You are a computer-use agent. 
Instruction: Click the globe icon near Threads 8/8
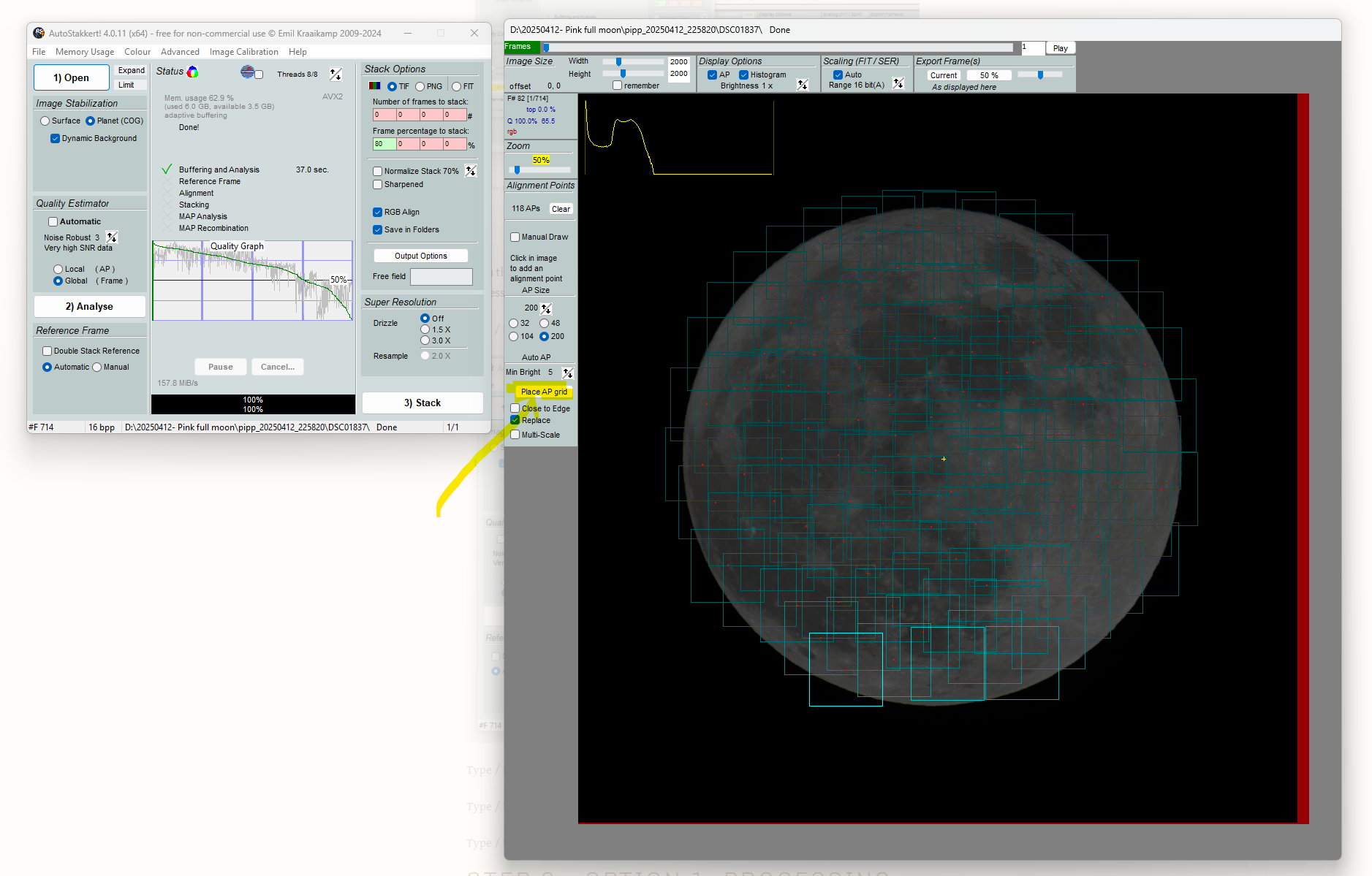tap(247, 72)
